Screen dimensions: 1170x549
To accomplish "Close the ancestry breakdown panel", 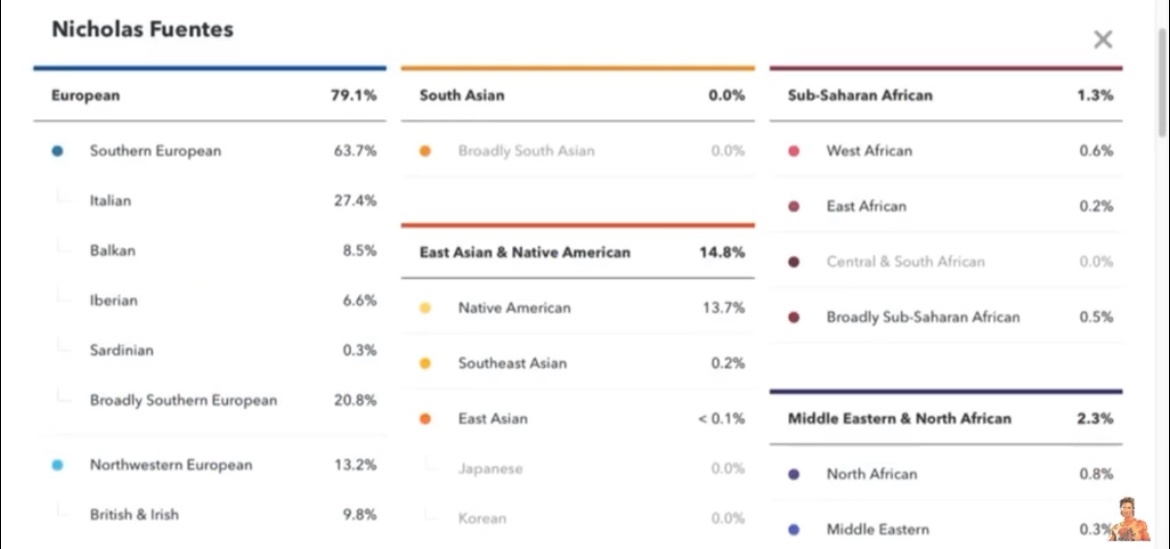I will click(1102, 40).
